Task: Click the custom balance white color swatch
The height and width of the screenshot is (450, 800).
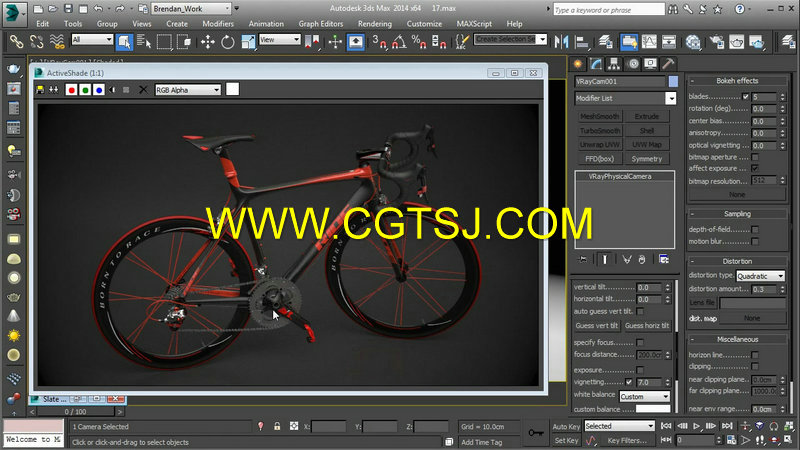Action: tap(653, 409)
